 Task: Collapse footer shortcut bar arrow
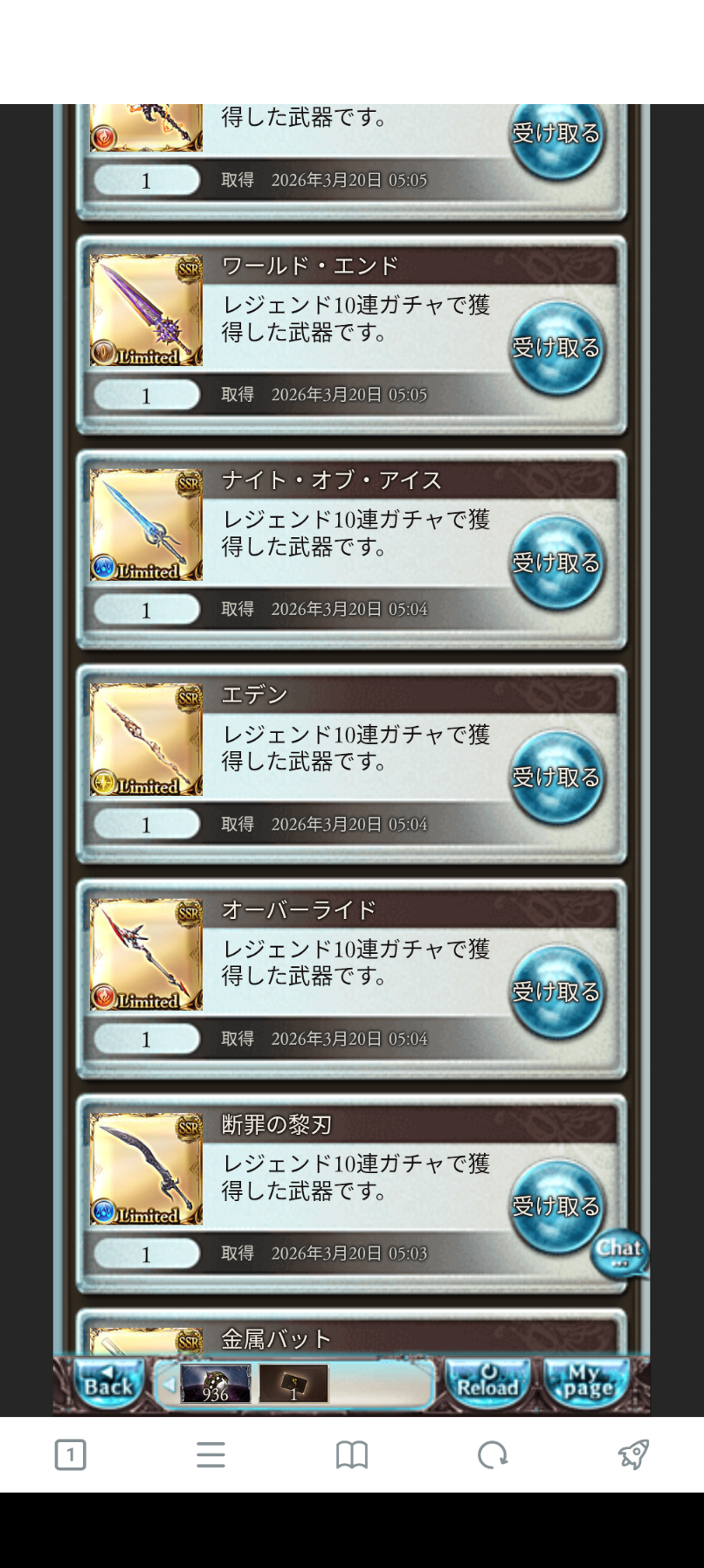point(169,1385)
